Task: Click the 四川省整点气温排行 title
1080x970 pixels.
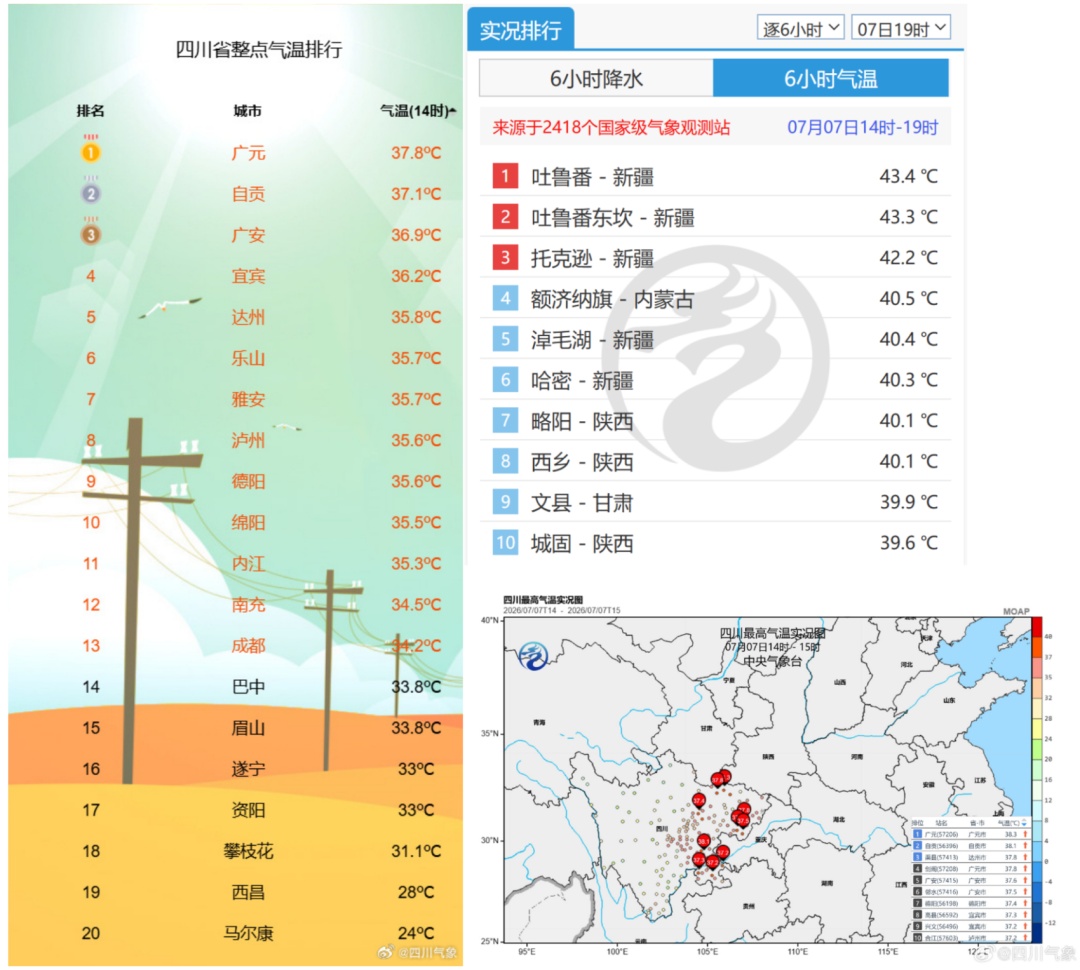Action: (x=259, y=49)
